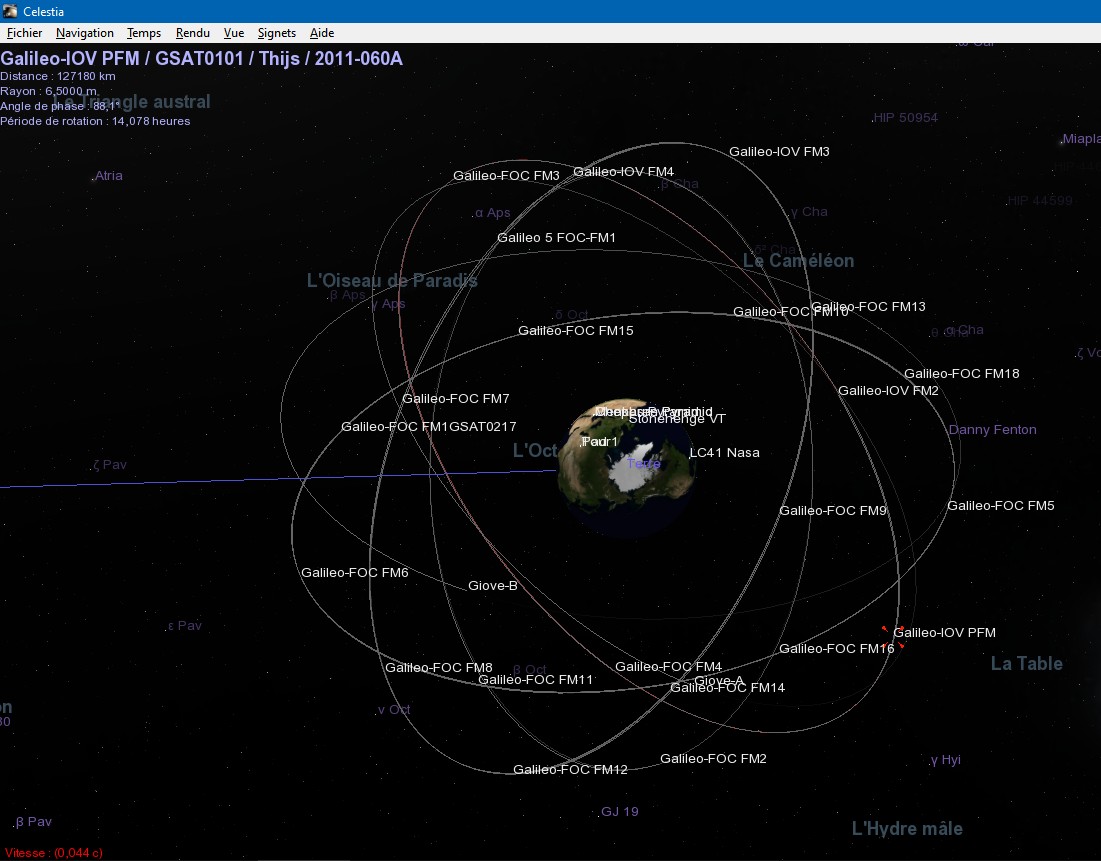Viewport: 1101px width, 861px height.
Task: Click the "ζ Pav" star label
Action: tap(110, 465)
